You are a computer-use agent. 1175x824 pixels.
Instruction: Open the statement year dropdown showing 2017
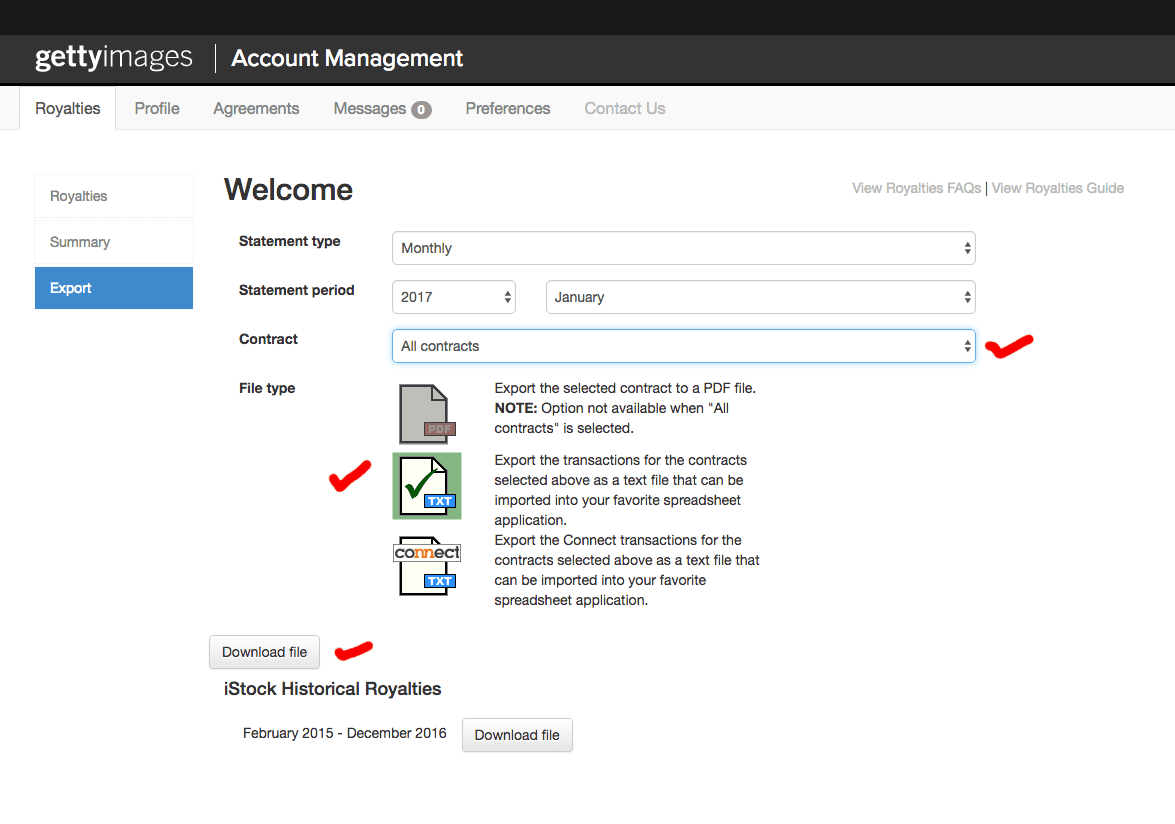pos(453,297)
